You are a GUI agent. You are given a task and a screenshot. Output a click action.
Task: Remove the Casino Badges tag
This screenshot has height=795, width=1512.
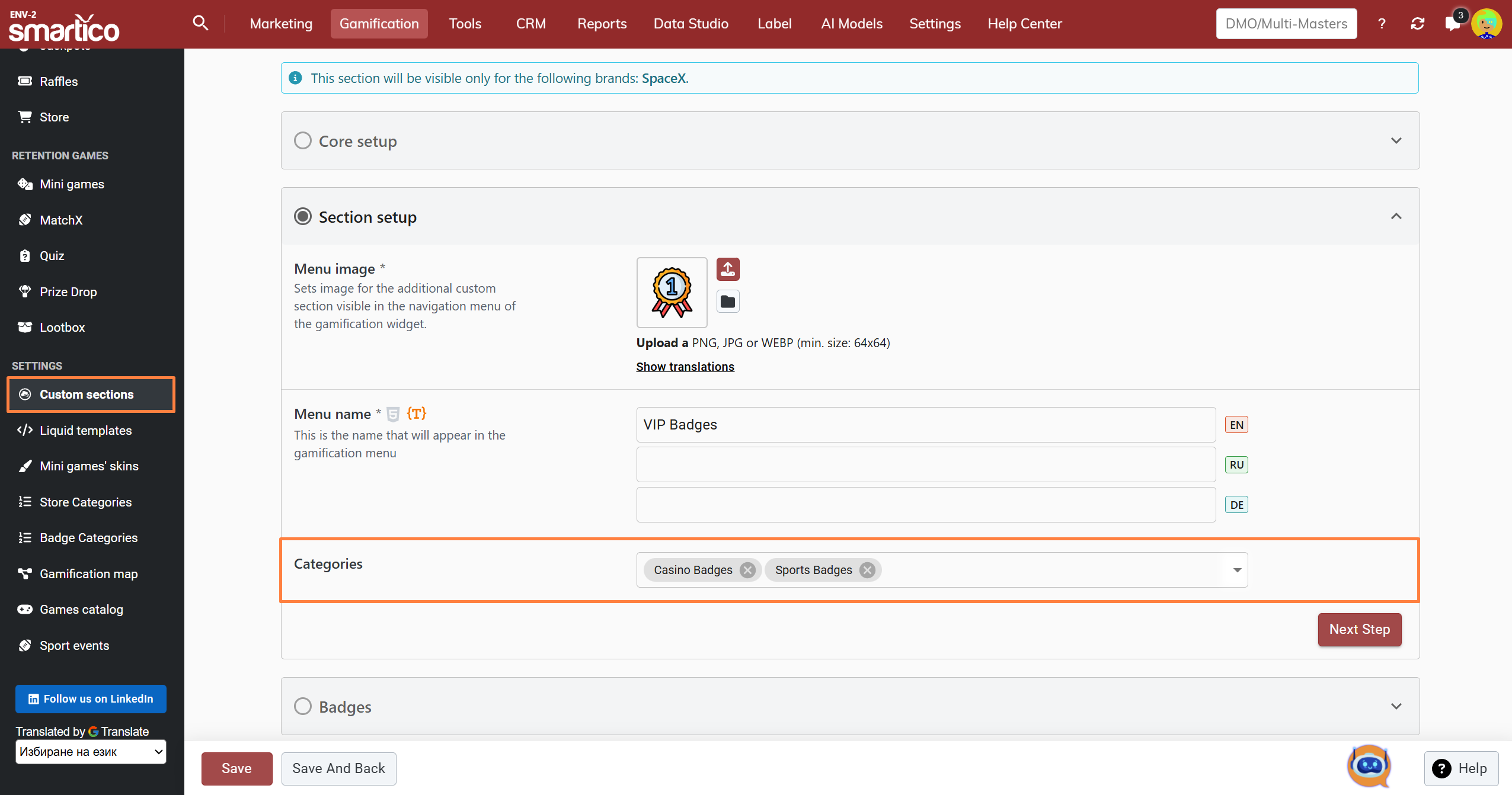pos(747,570)
